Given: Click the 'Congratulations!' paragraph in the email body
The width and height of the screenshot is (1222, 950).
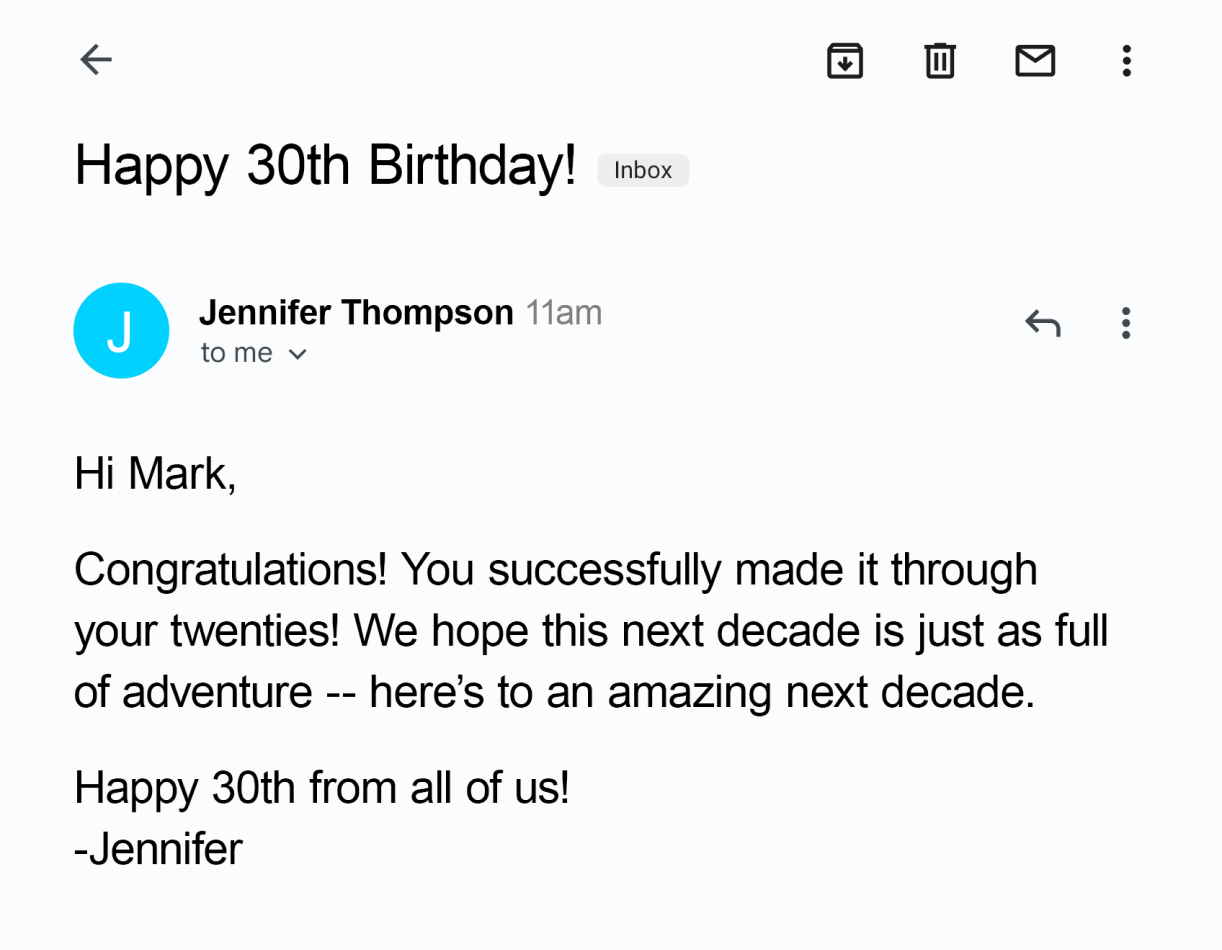Looking at the screenshot, I should coord(591,632).
